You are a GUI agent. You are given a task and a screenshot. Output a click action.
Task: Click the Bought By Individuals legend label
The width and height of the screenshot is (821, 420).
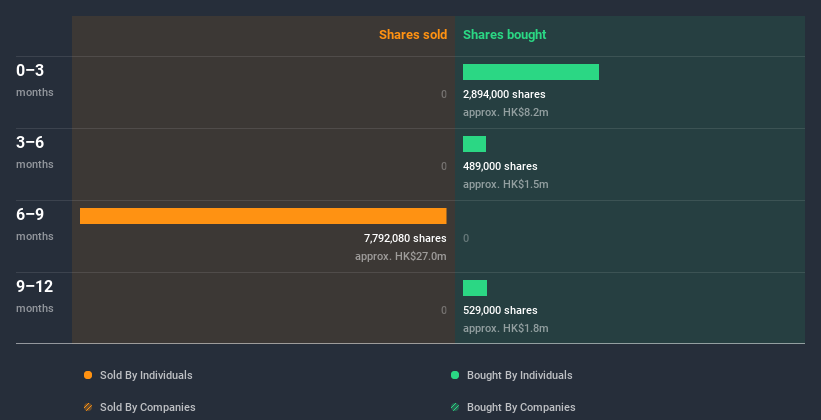pyautogui.click(x=519, y=375)
